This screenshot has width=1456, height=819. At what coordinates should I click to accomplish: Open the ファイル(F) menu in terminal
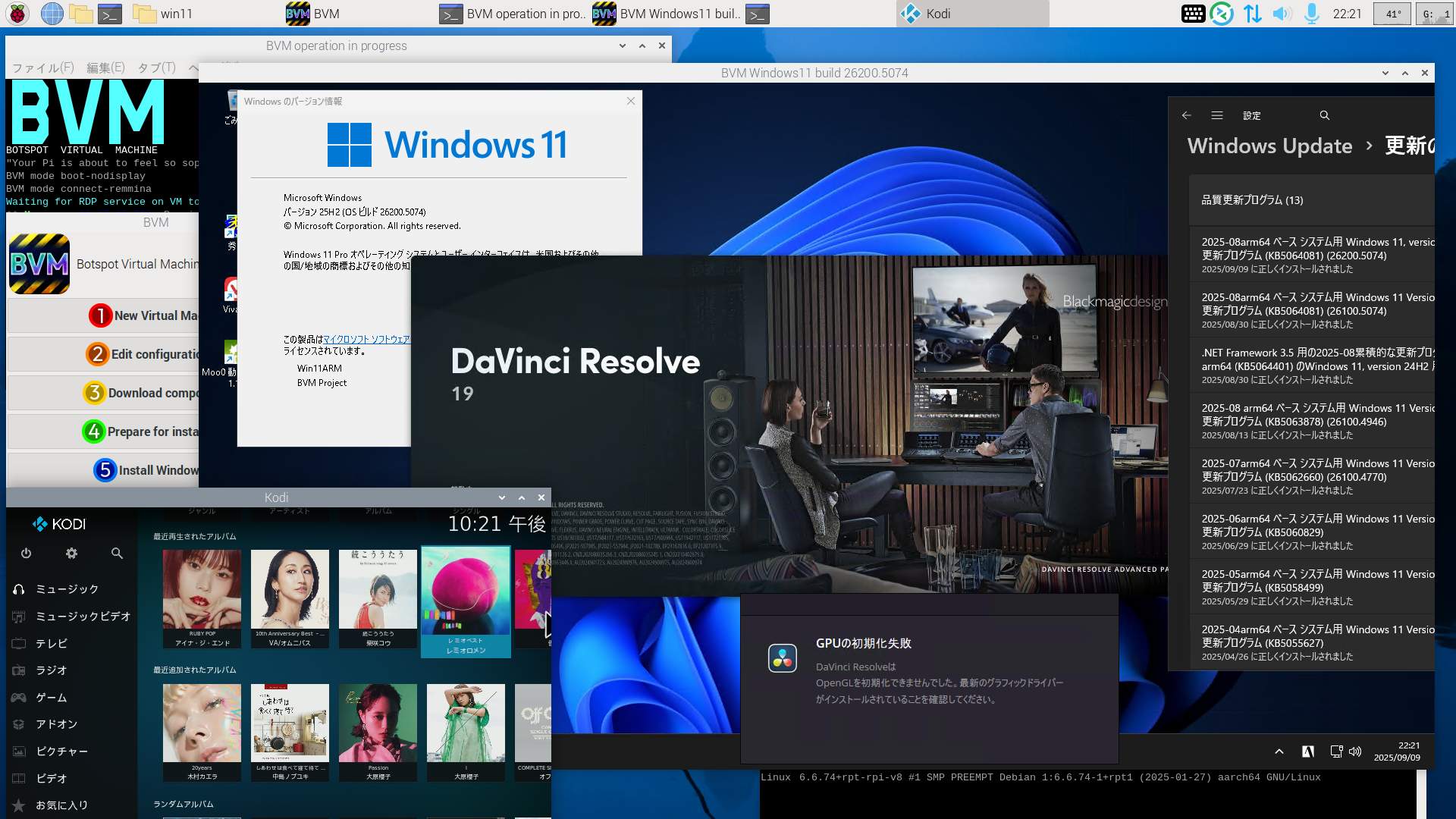(43, 67)
